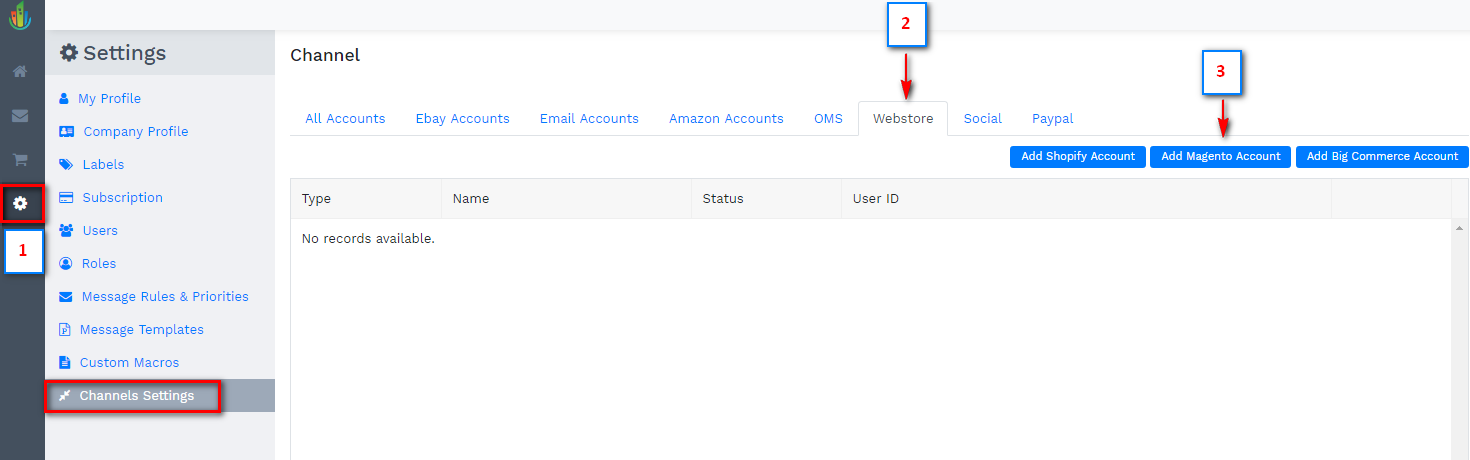Image resolution: width=1470 pixels, height=460 pixels.
Task: Click the Subscription card icon
Action: (66, 198)
